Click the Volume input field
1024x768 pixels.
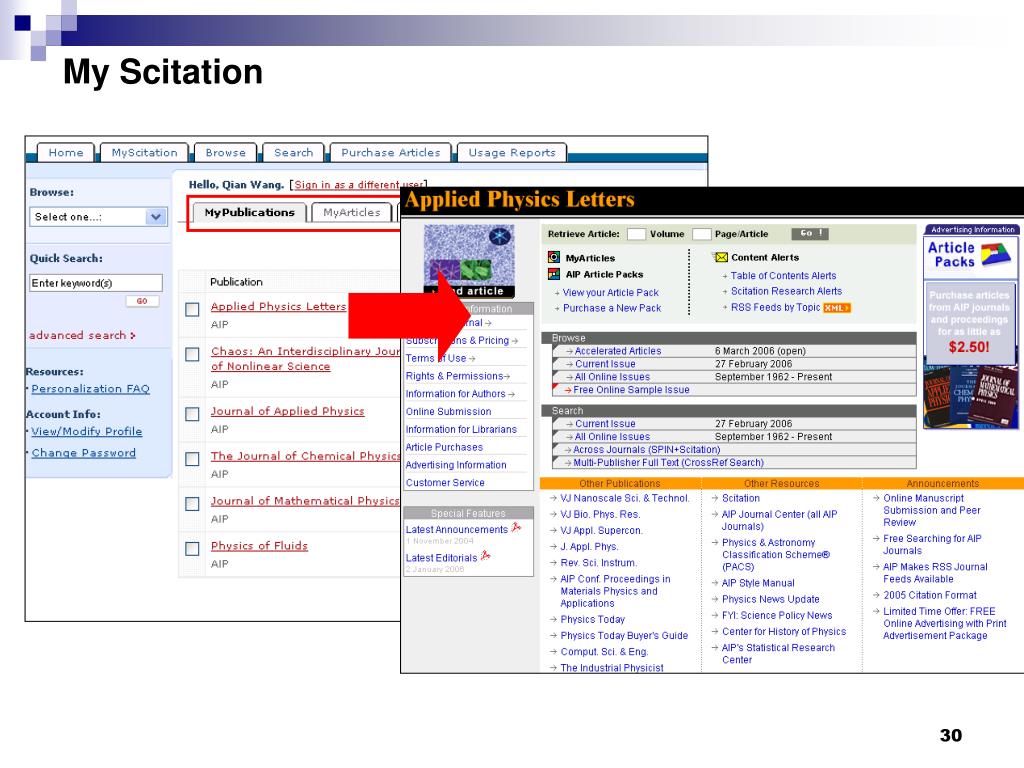(x=636, y=234)
